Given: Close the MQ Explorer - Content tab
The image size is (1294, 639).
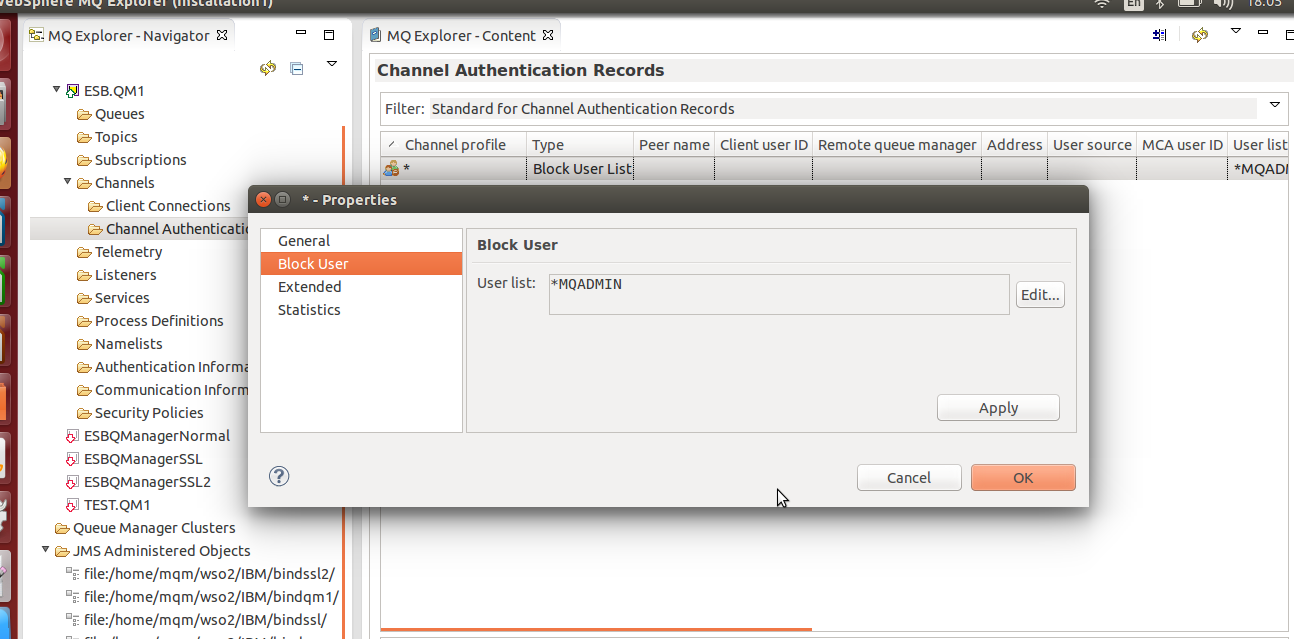Looking at the screenshot, I should tap(549, 35).
